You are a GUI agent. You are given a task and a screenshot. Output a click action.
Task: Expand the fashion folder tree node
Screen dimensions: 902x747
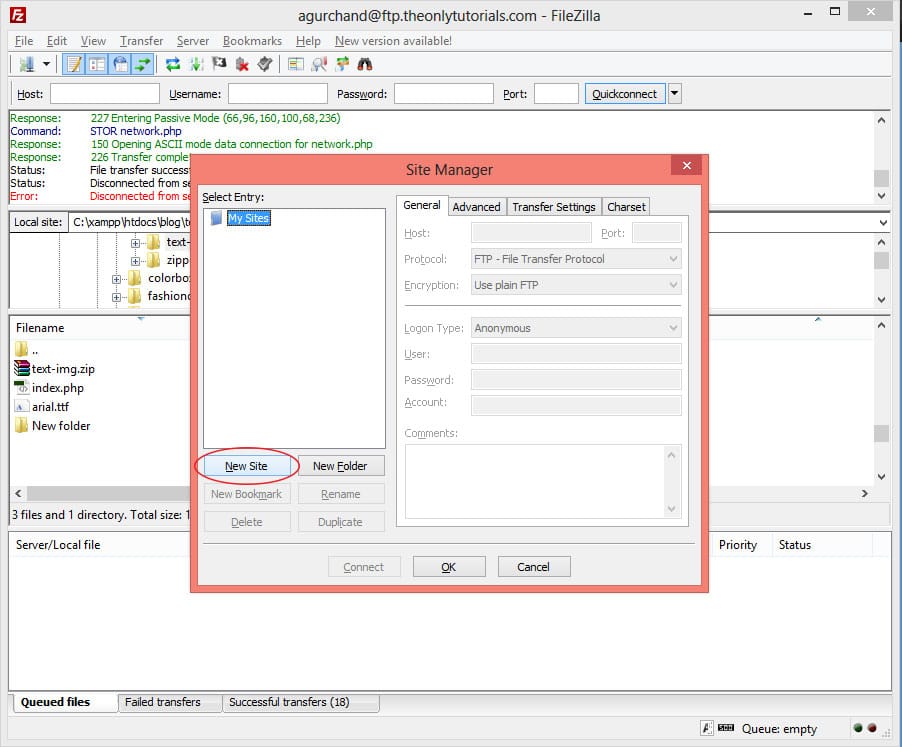tap(116, 297)
